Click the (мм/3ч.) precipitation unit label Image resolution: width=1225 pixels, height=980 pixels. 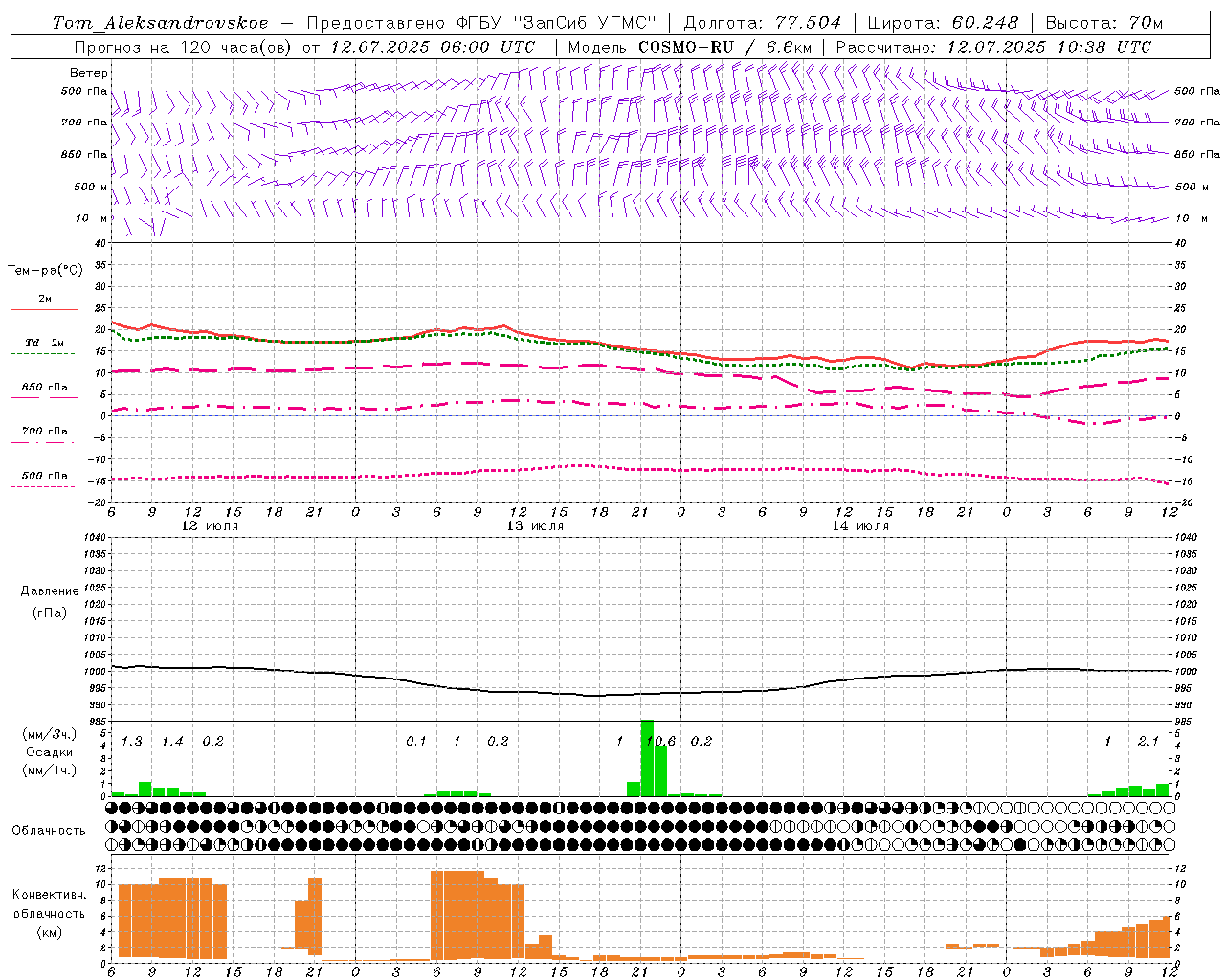50,735
